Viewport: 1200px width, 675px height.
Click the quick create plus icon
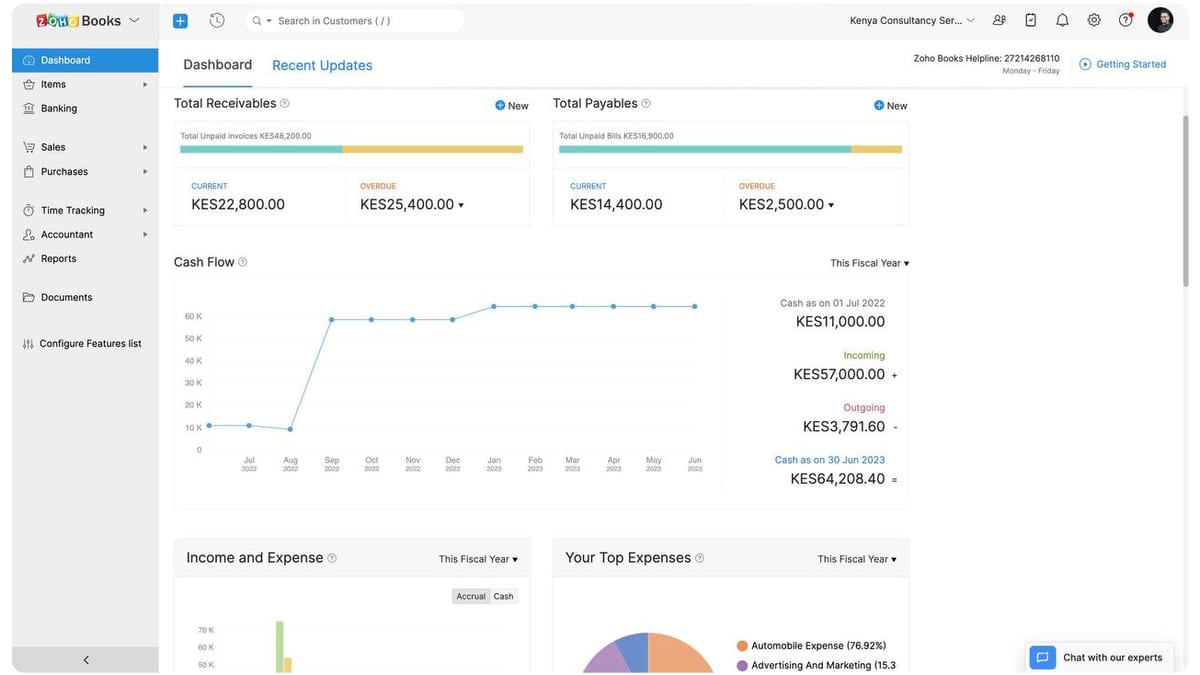pos(180,21)
